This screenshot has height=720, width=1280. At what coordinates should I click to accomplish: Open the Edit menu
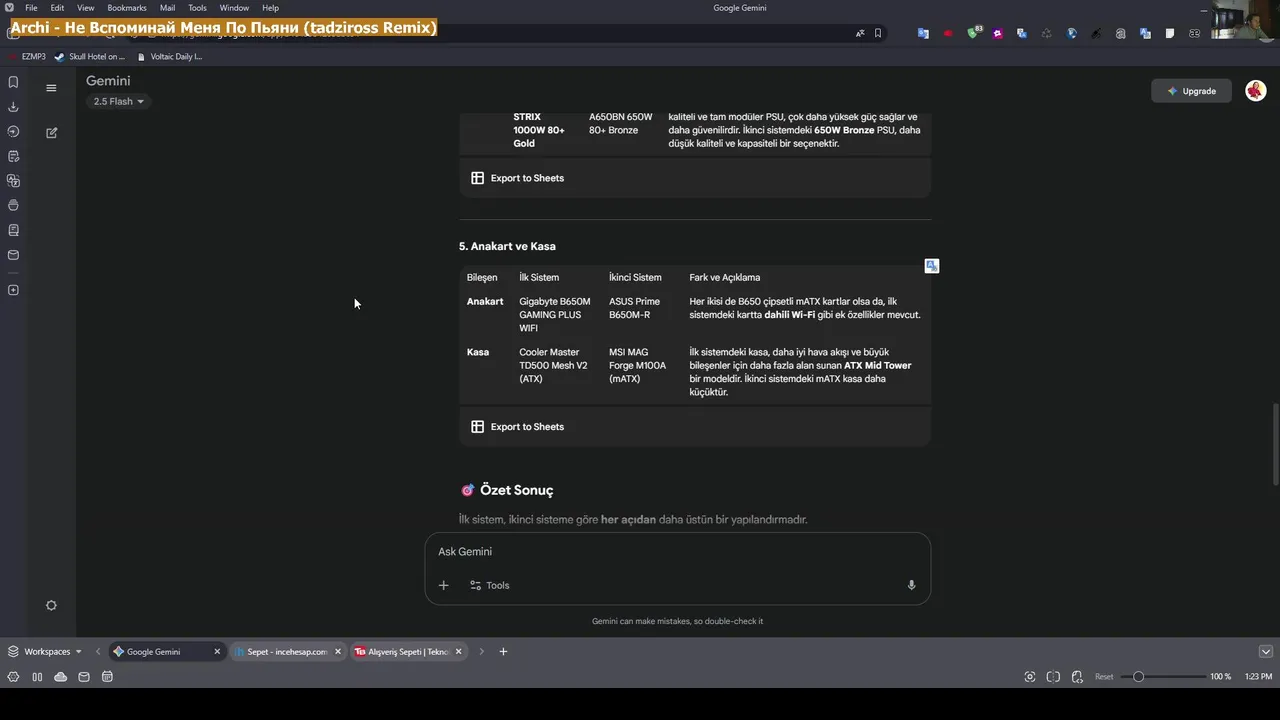57,8
